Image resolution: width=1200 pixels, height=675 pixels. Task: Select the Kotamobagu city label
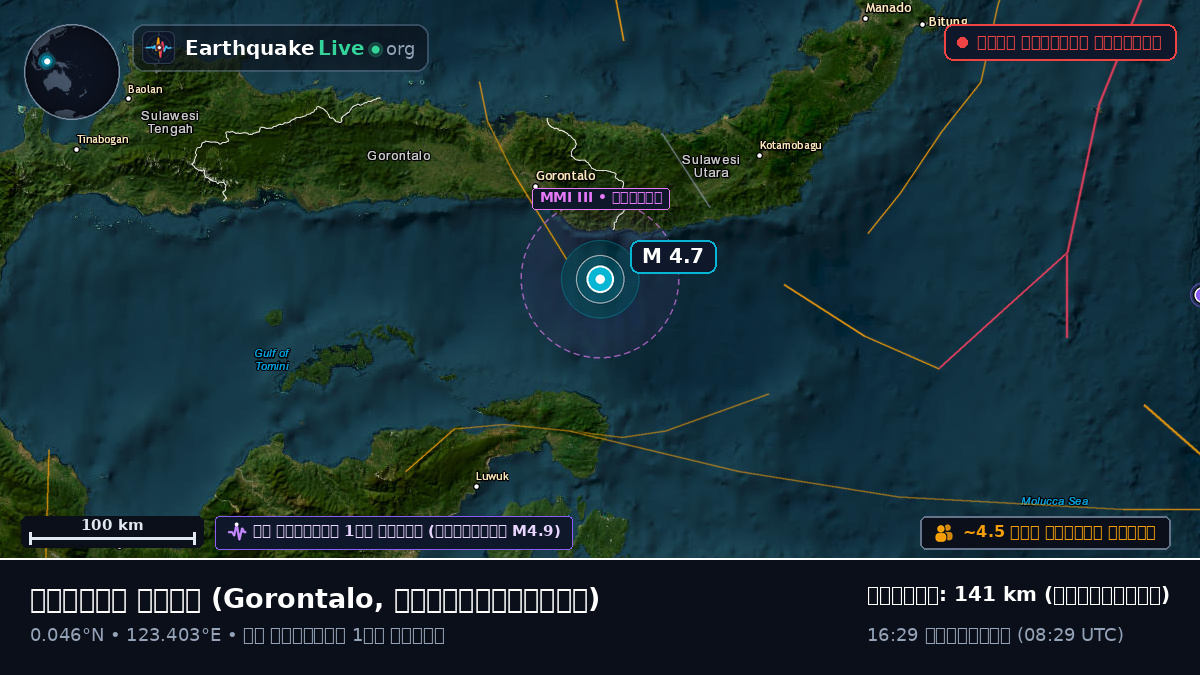click(790, 145)
